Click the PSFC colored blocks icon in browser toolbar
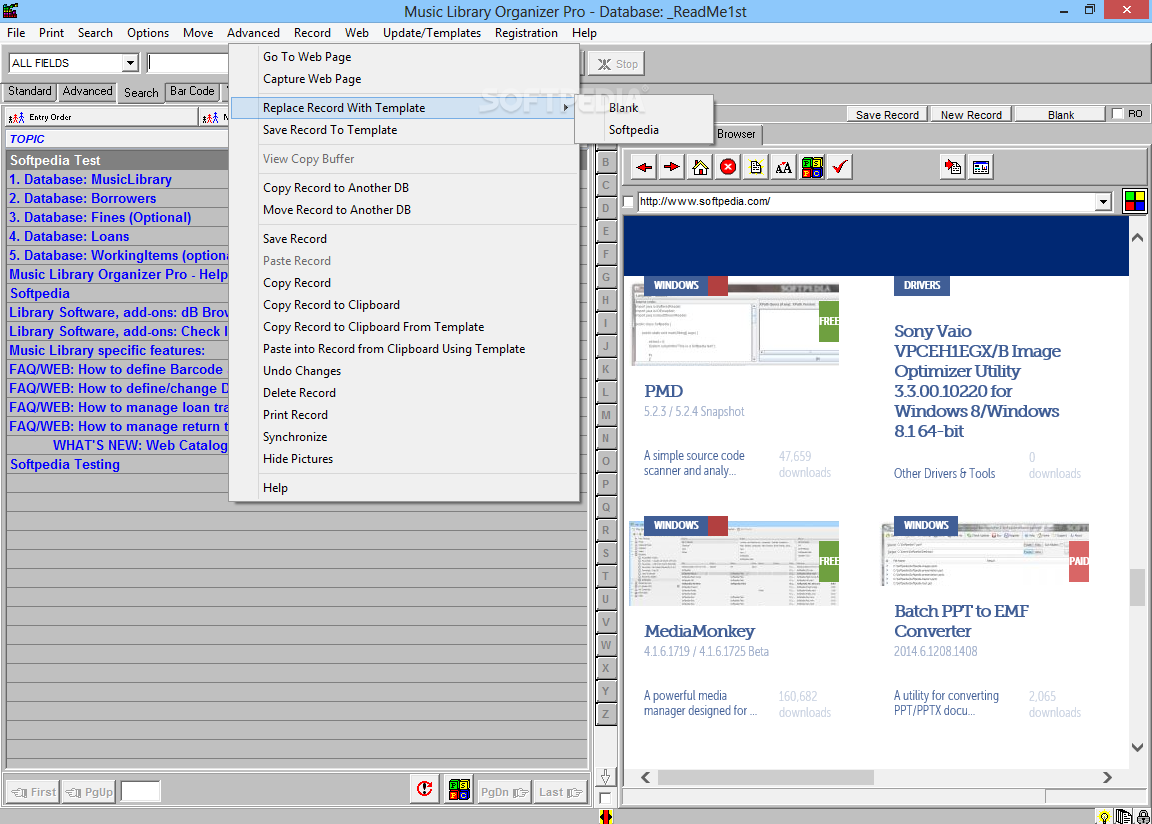Viewport: 1152px width, 824px height. tap(812, 167)
